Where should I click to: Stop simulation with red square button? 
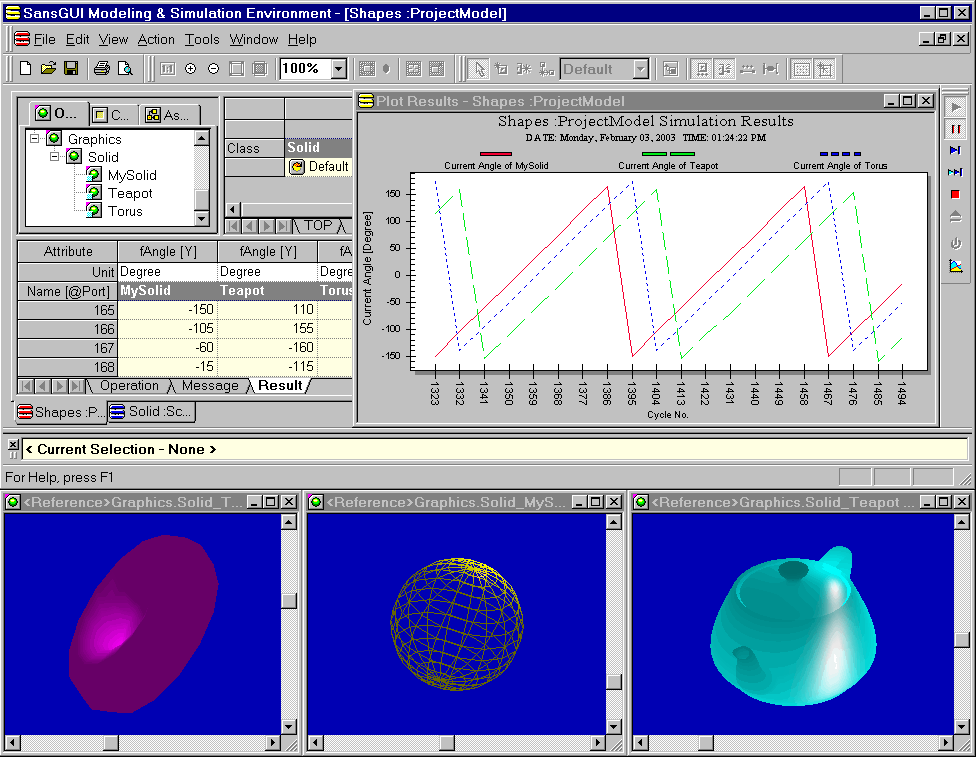click(x=955, y=194)
